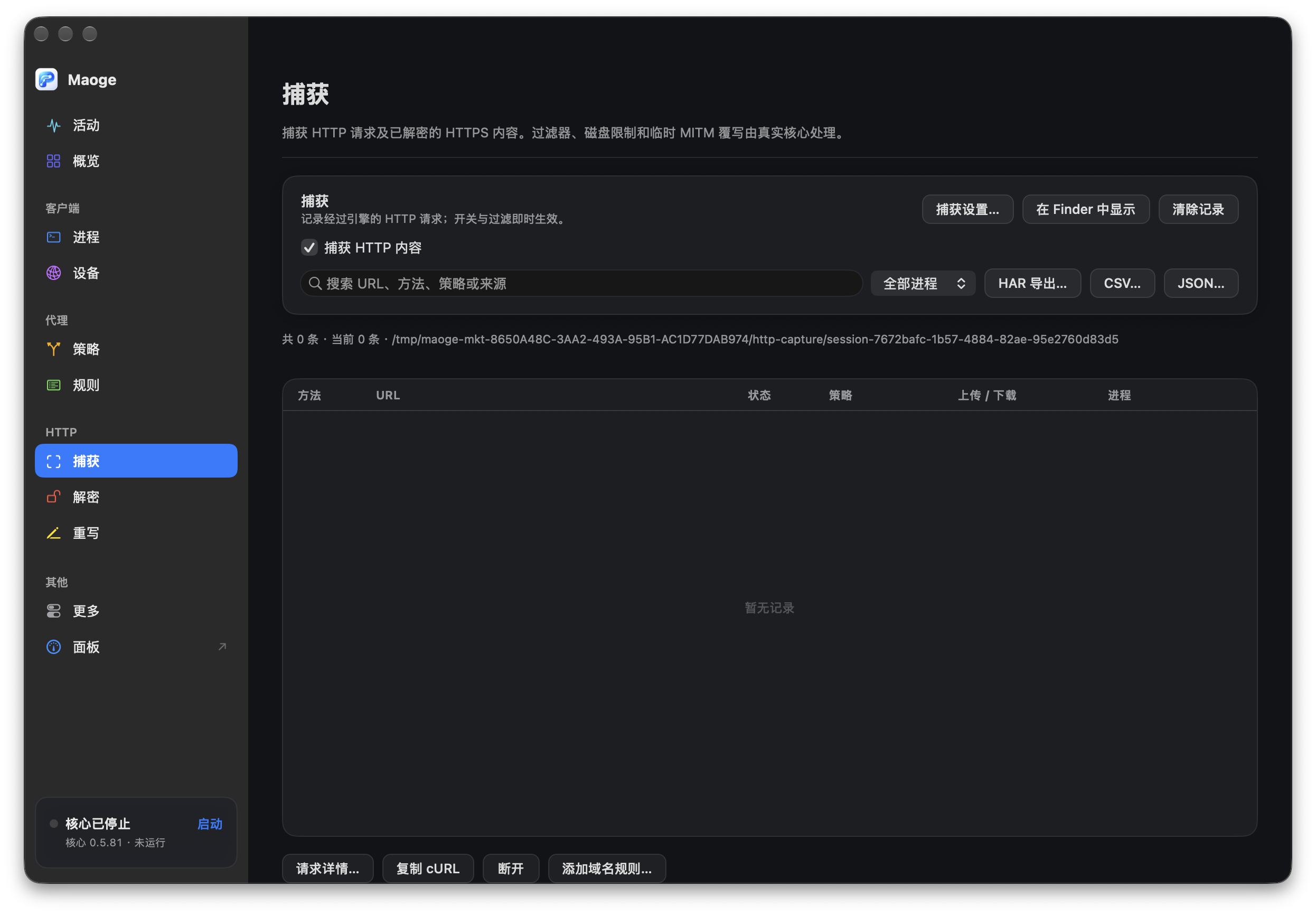Switch to the 解密 sidebar item
This screenshot has height=915, width=1316.
click(x=136, y=497)
